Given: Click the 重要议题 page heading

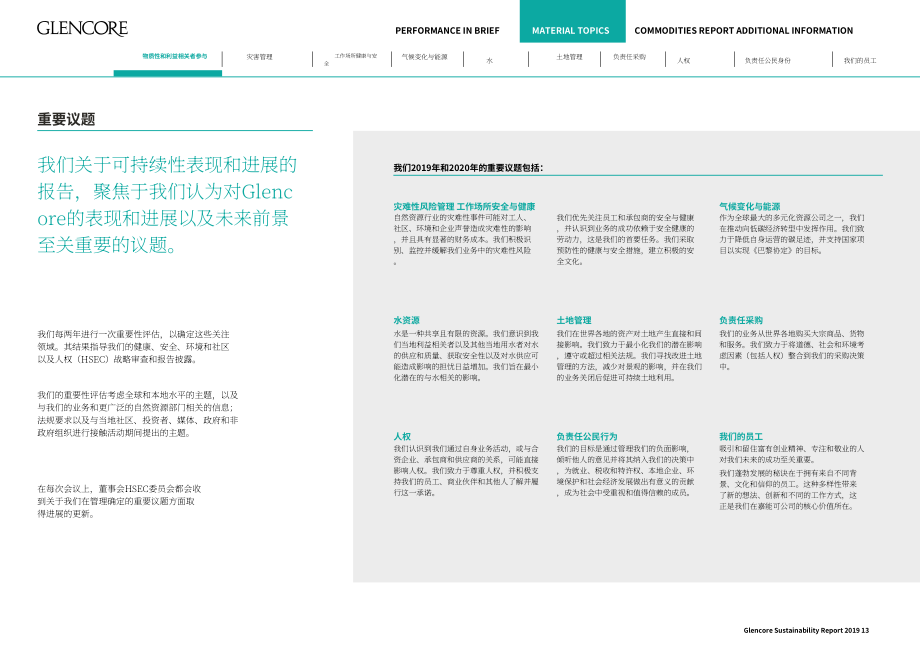Looking at the screenshot, I should (x=66, y=119).
